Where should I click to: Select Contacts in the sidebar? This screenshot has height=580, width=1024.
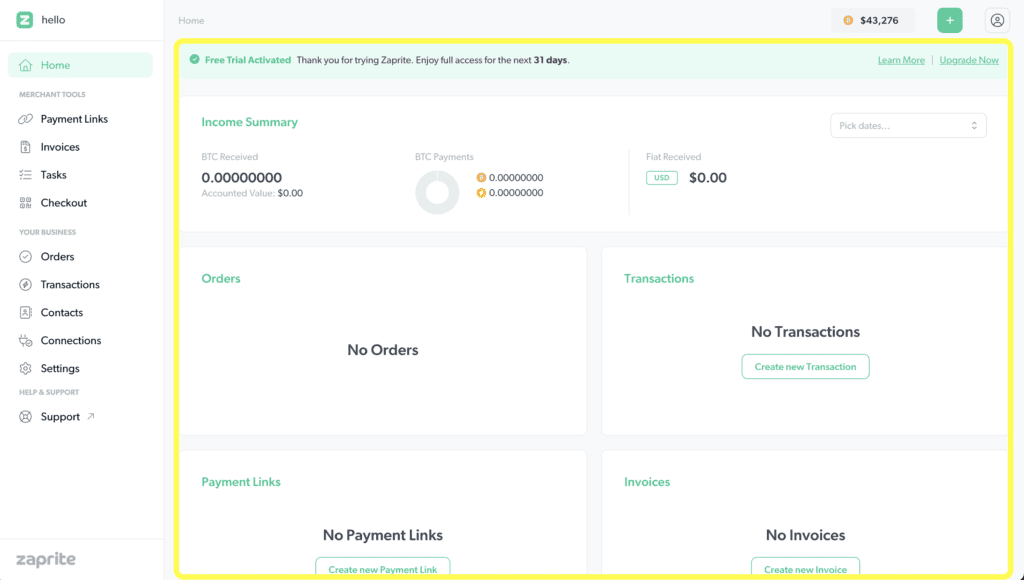click(61, 313)
